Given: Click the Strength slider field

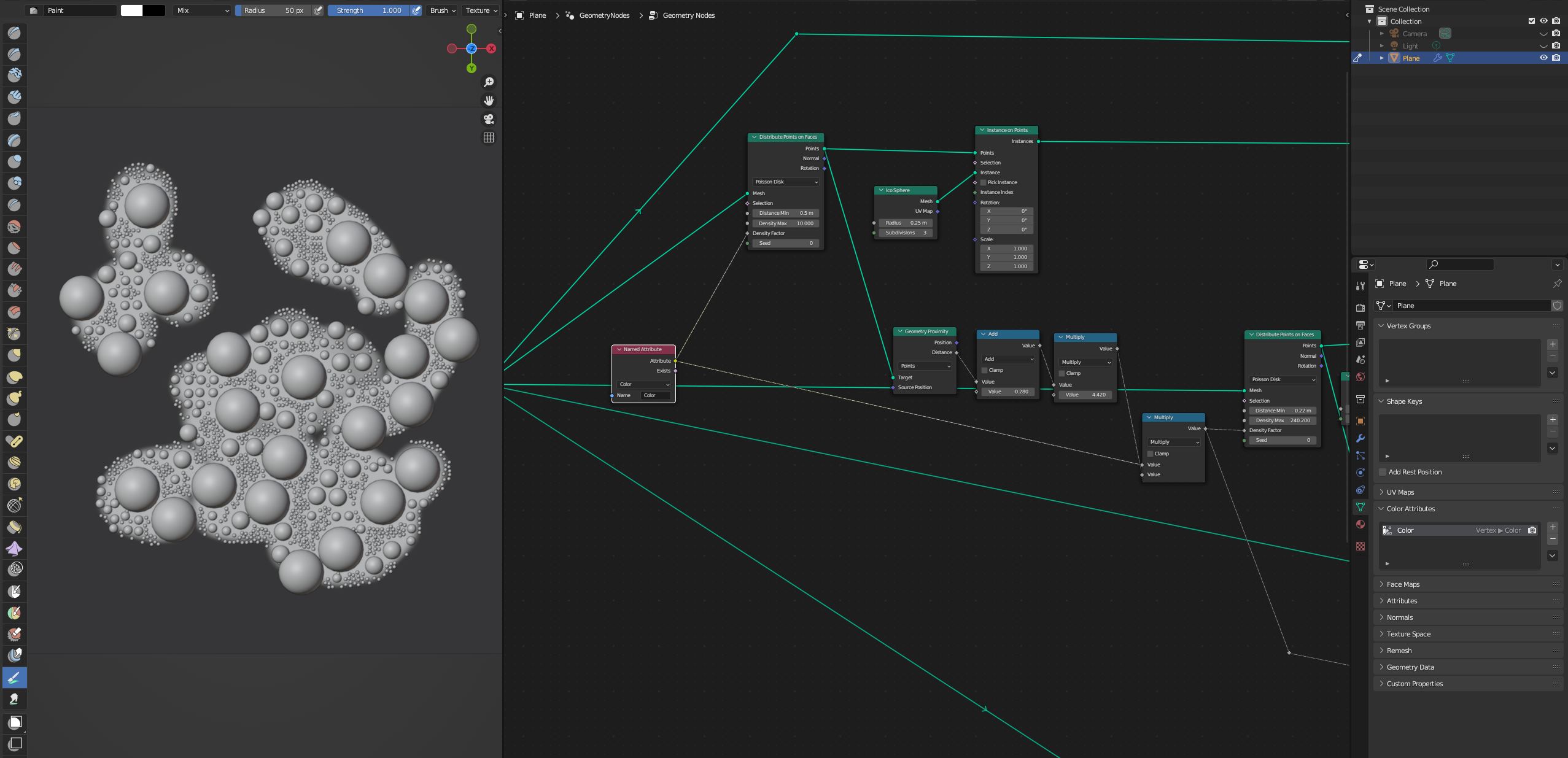Looking at the screenshot, I should 368,10.
